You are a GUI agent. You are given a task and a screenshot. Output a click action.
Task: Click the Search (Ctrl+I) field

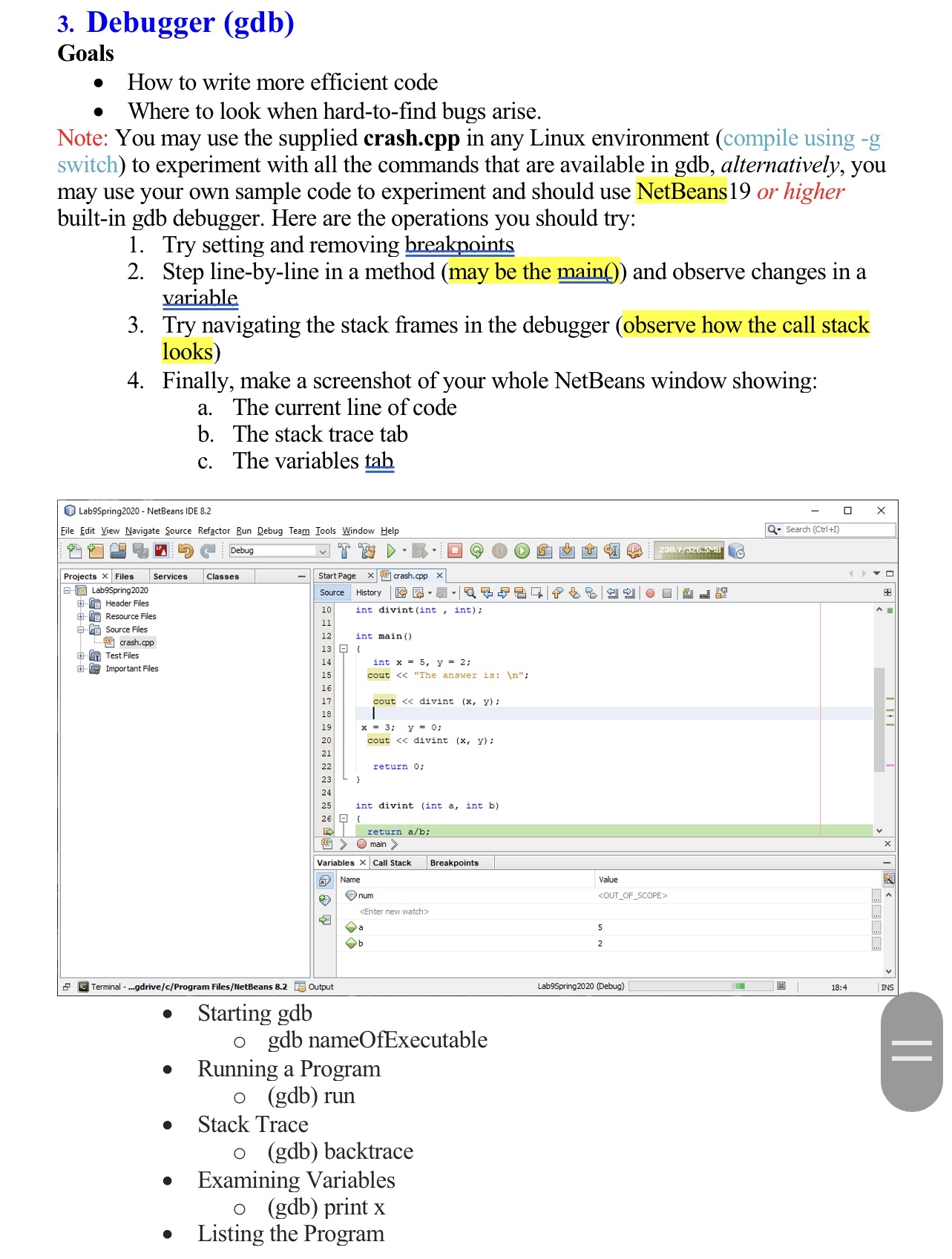pos(830,529)
